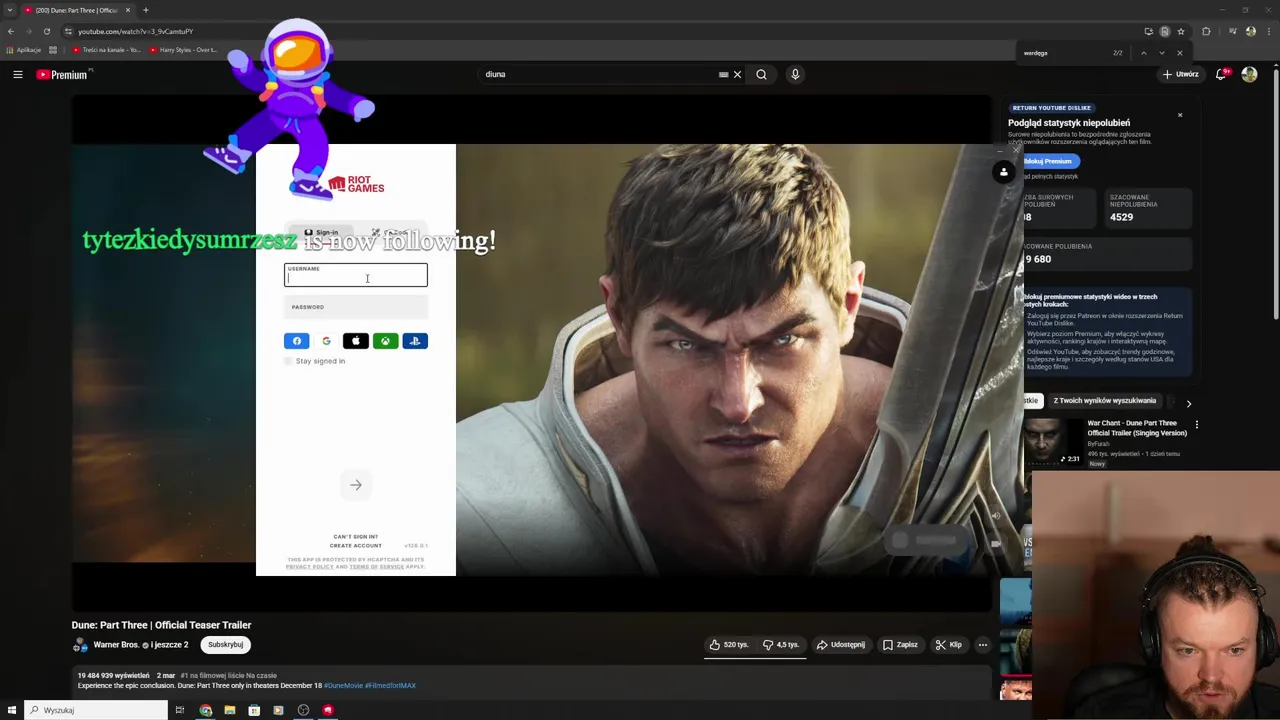Close the Dune: Part Three tab
This screenshot has height=720, width=1280.
pos(127,10)
